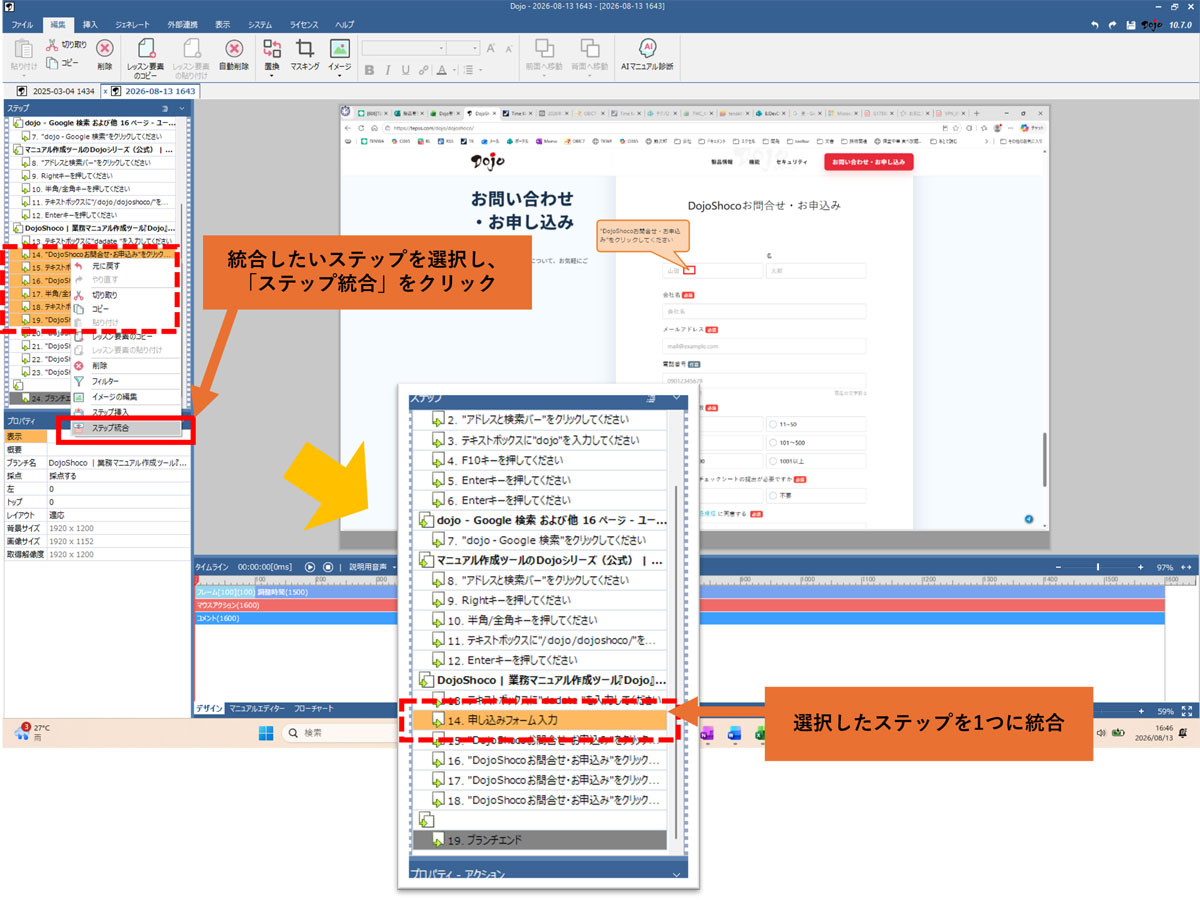Click the 切り取り scissors icon in the ribbon
Image resolution: width=1200 pixels, height=900 pixels.
coord(51,45)
